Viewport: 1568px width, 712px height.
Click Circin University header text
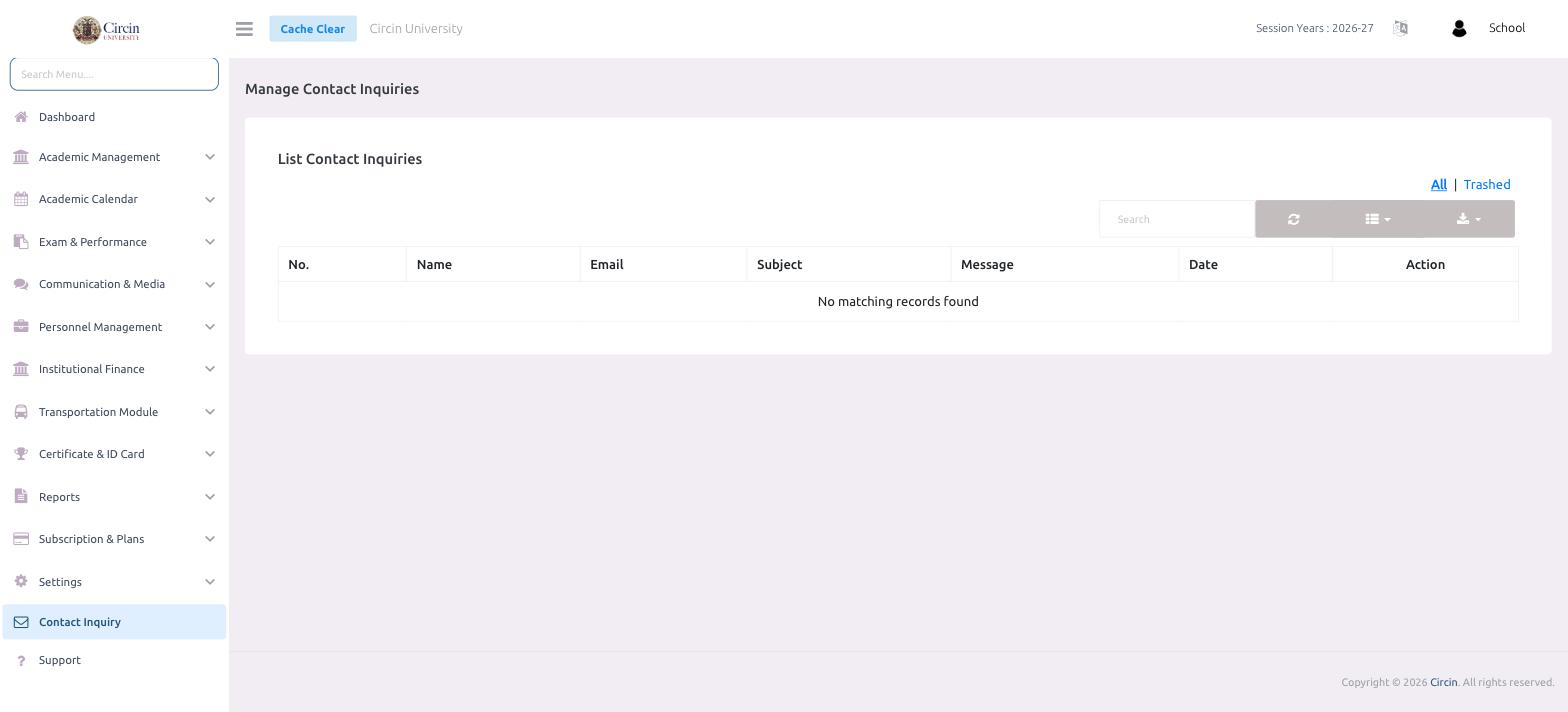pos(416,28)
